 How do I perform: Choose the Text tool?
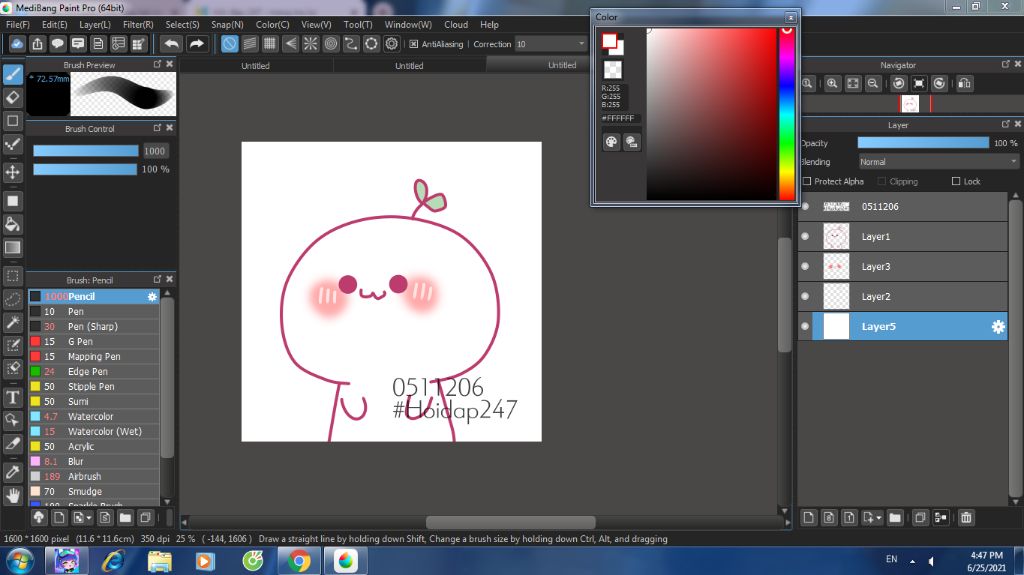[x=13, y=397]
